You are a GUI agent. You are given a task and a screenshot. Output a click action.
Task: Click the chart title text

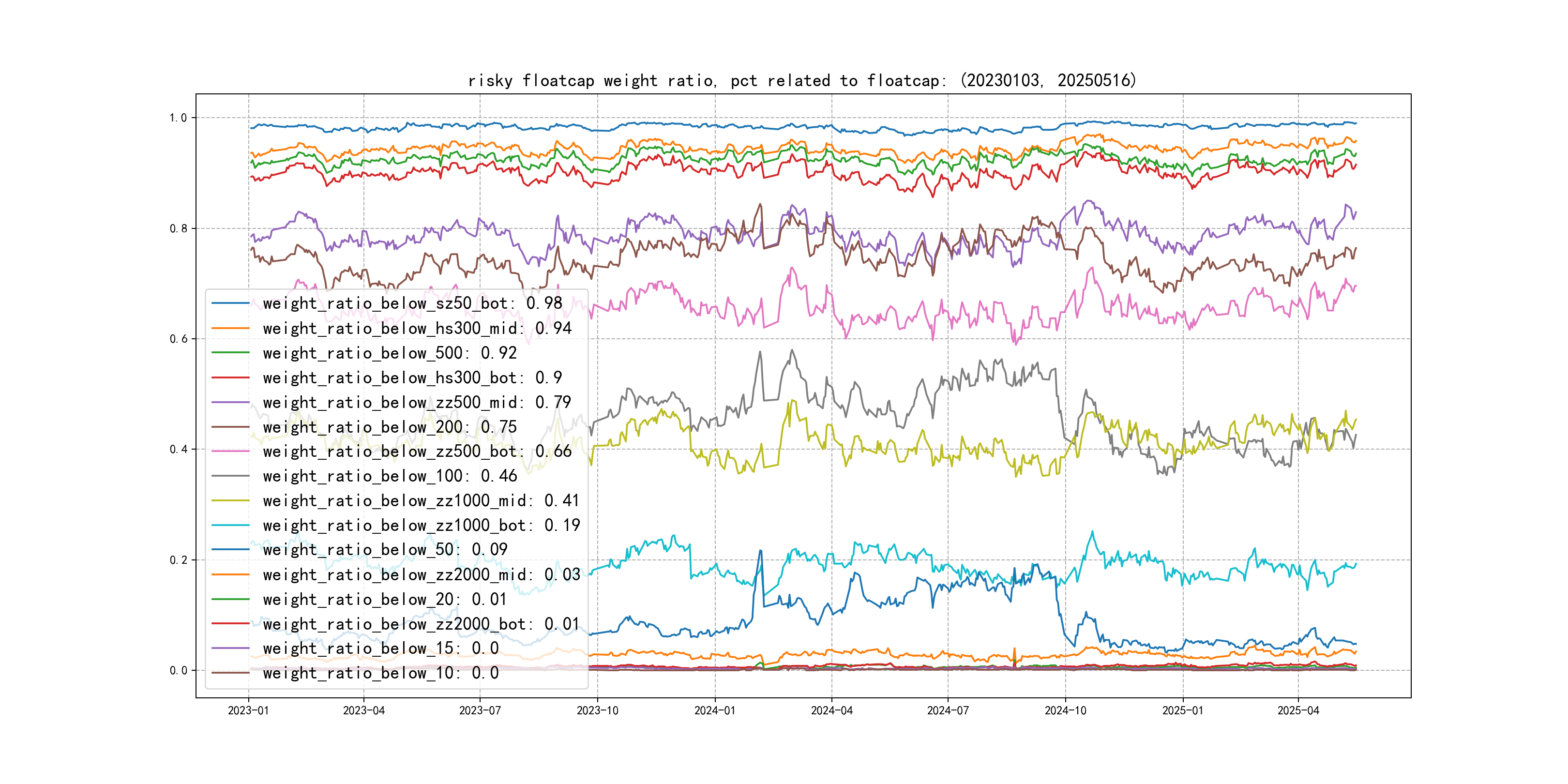click(801, 80)
